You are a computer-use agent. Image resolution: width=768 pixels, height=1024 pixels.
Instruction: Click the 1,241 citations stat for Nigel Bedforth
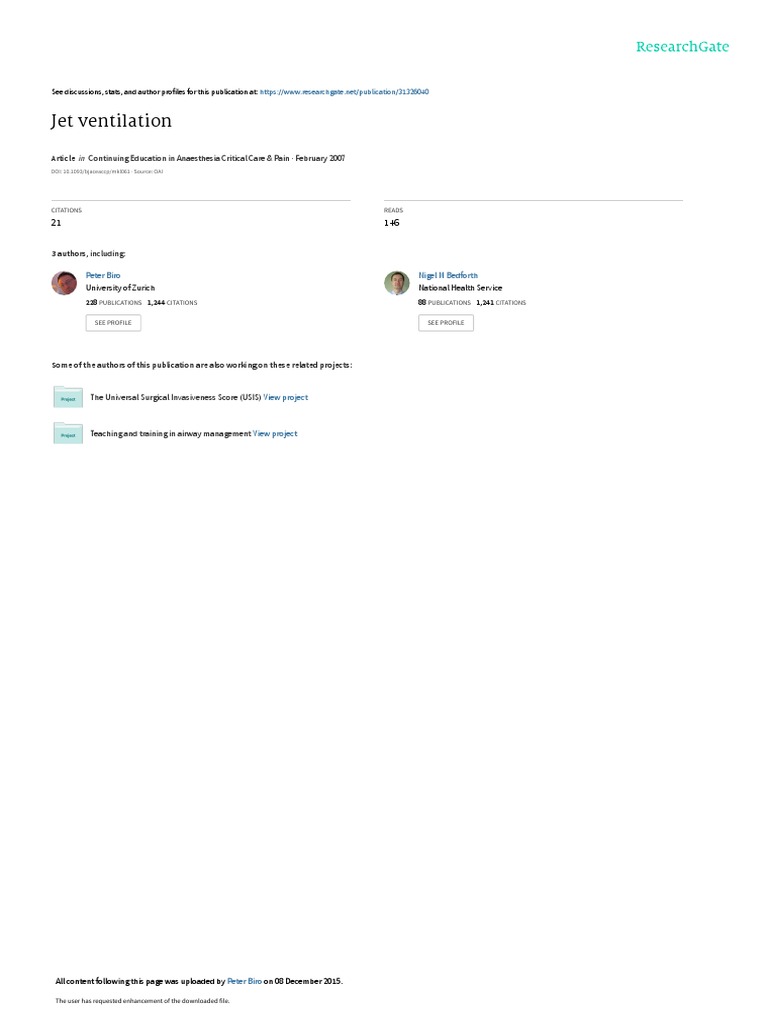pos(501,303)
